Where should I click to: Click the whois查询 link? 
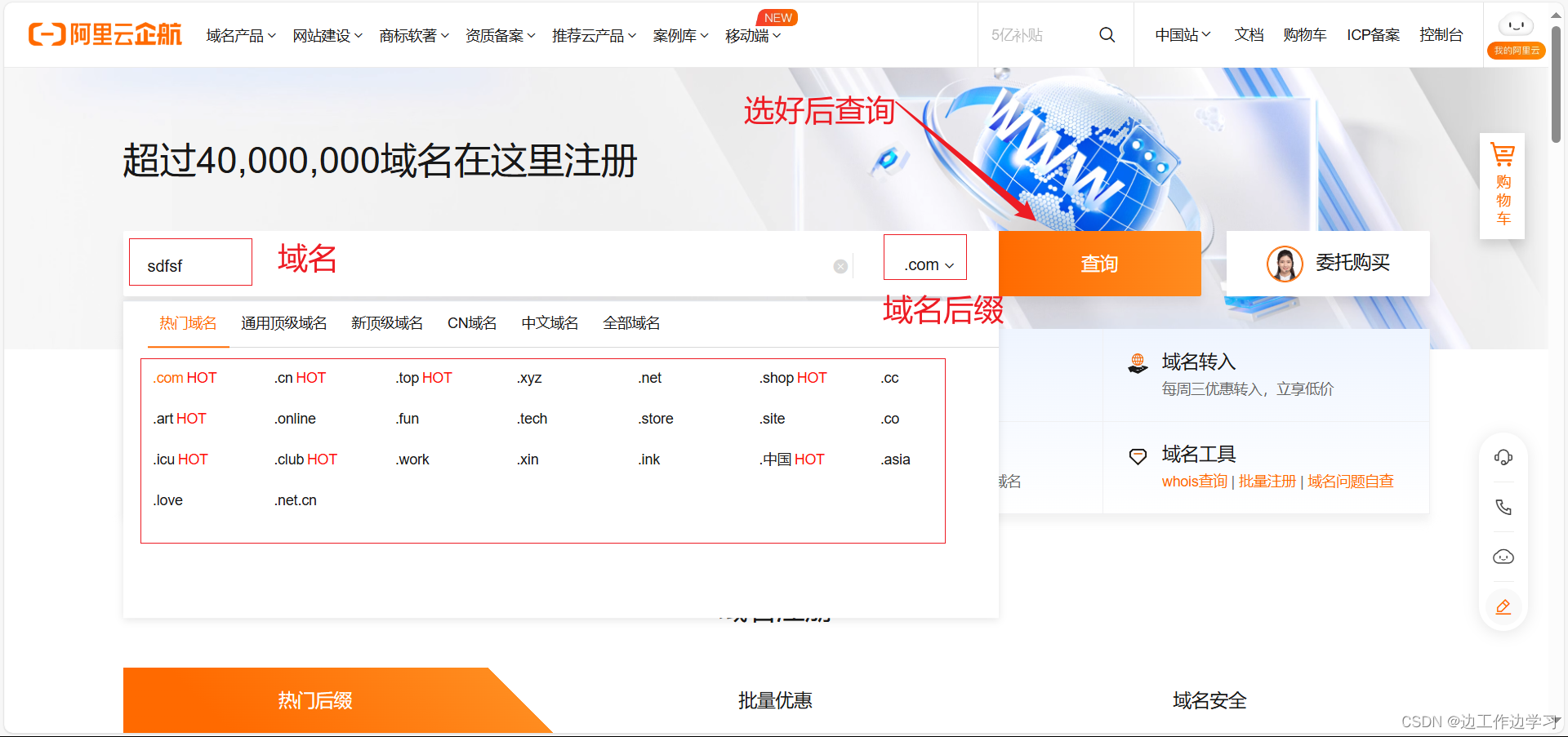click(x=1195, y=482)
